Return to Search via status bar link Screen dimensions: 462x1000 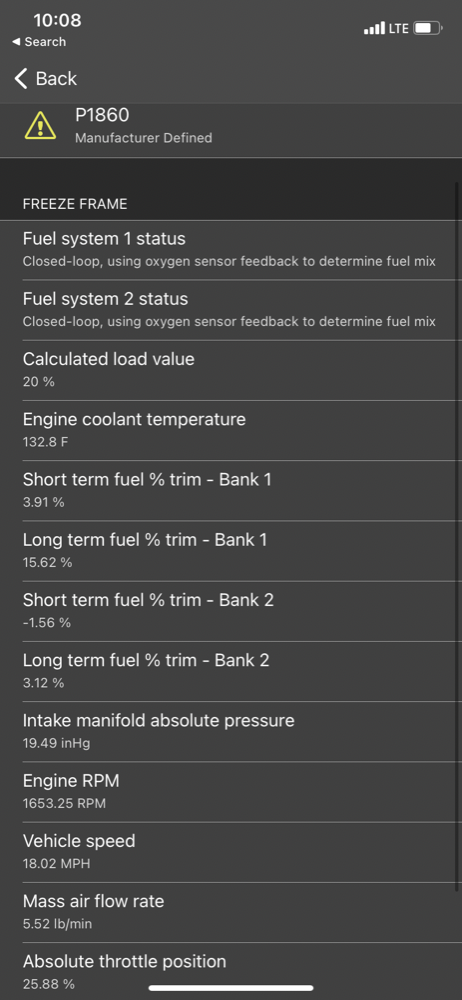(x=39, y=42)
